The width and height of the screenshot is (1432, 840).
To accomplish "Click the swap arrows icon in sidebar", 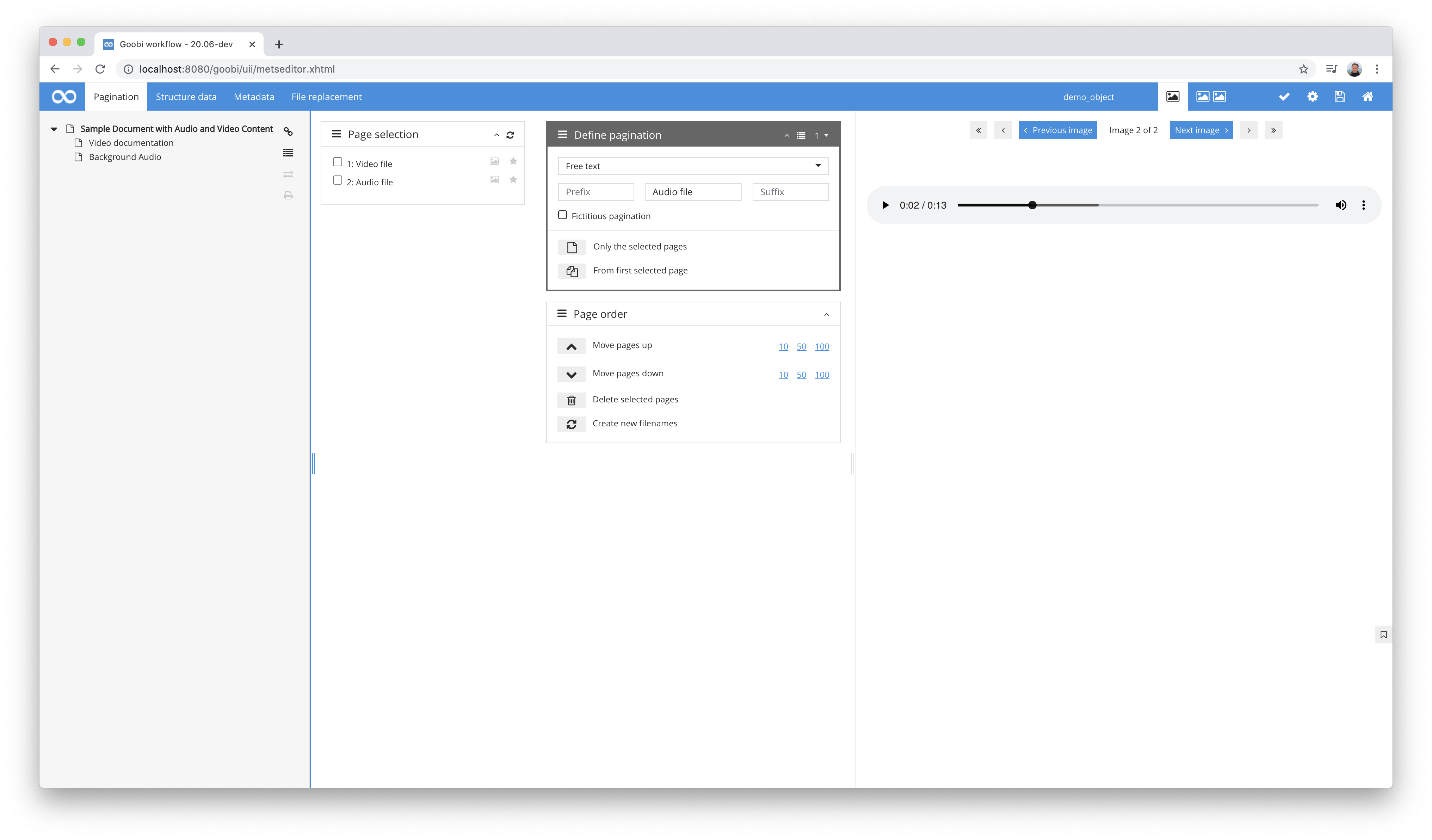I will point(288,174).
